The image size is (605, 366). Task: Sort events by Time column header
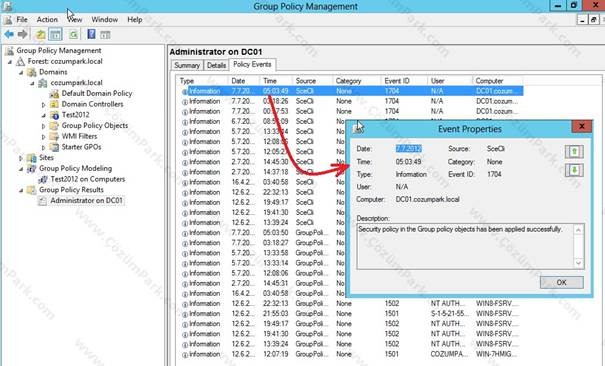(276, 81)
